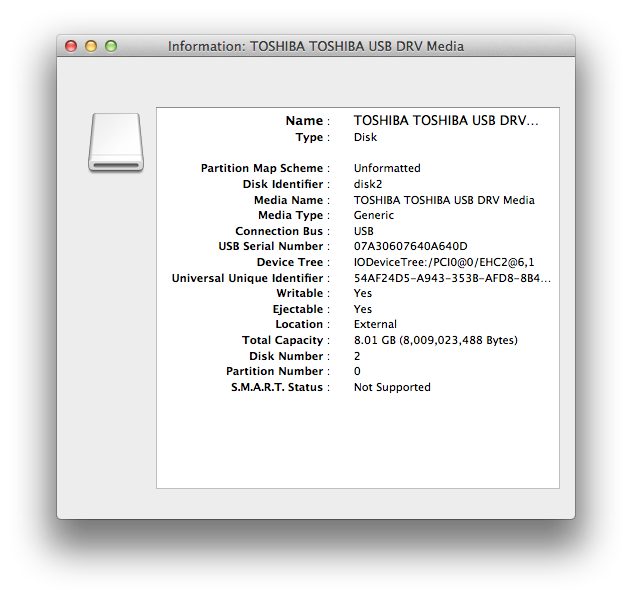Click the Device Tree path 'IODeviceTree:/PCI0@0/EHC2@6,1'
The width and height of the screenshot is (632, 598).
(x=444, y=262)
